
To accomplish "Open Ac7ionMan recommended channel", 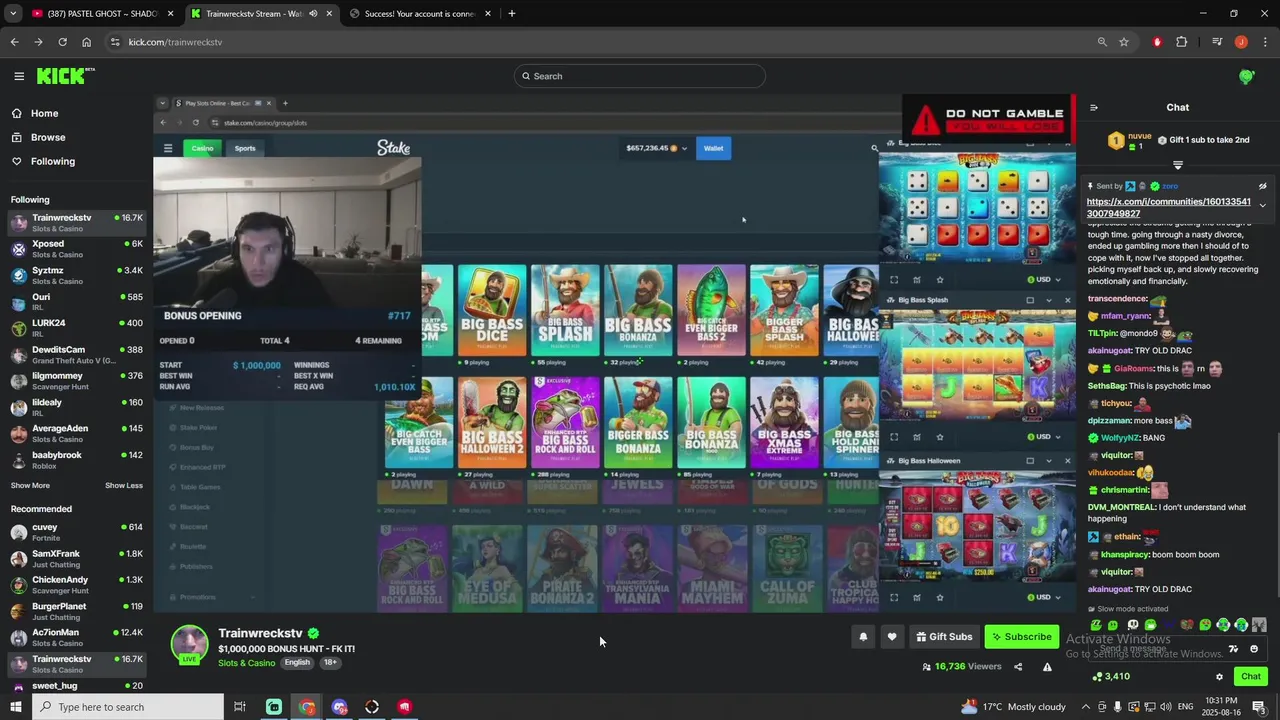I will pos(76,637).
